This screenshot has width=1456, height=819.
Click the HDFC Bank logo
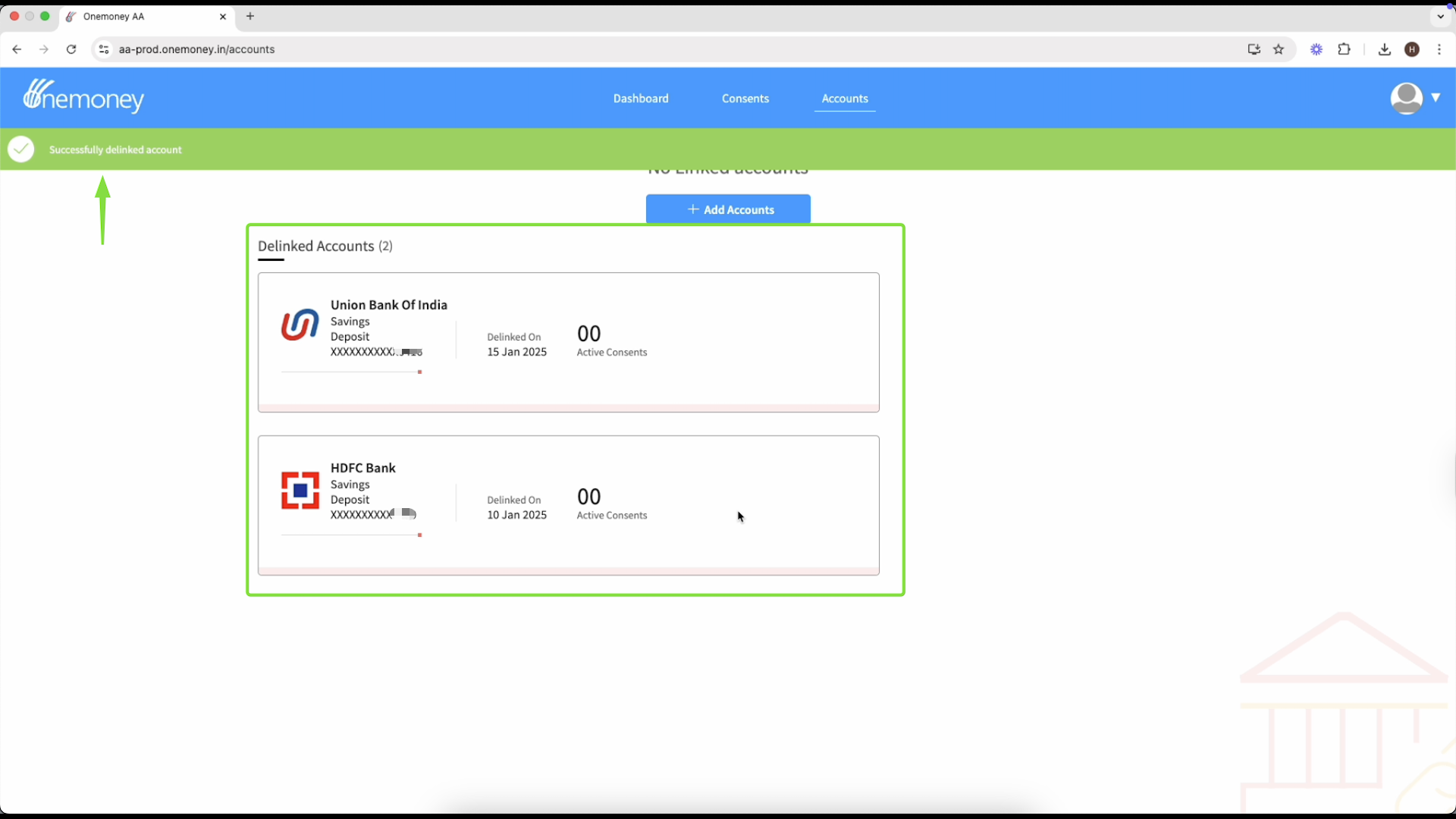300,491
